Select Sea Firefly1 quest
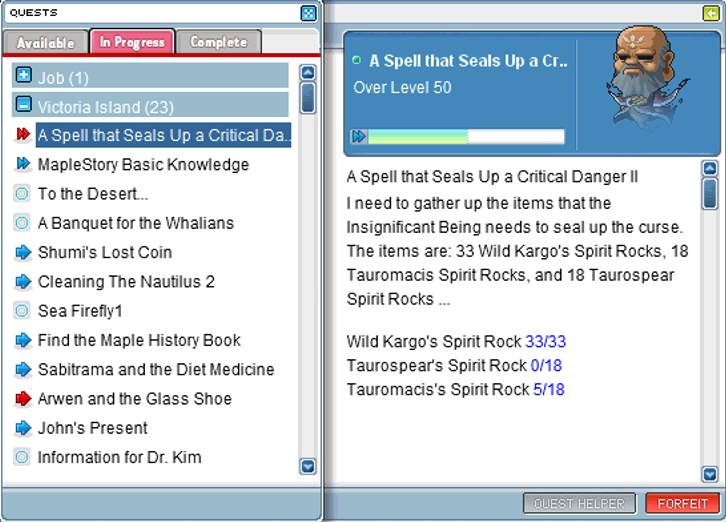726x522 pixels. pyautogui.click(x=80, y=311)
